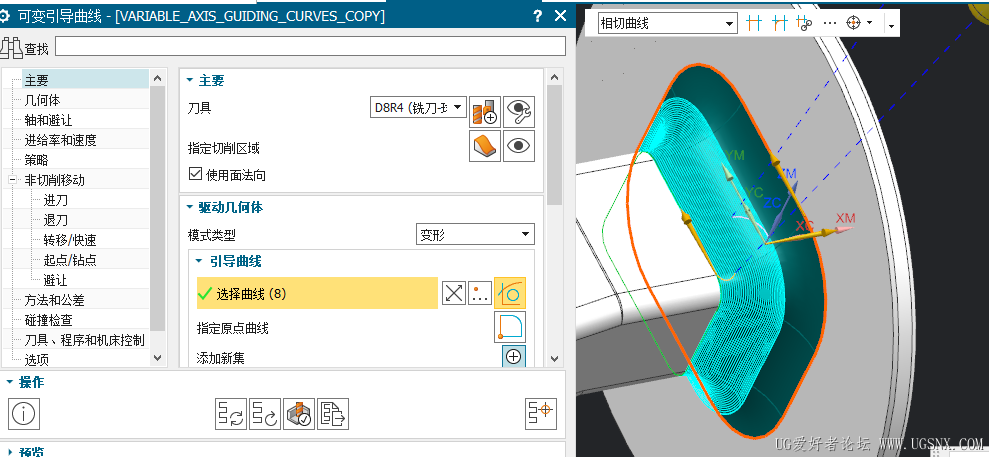Select 轴和避让 in navigation tree

pos(48,120)
